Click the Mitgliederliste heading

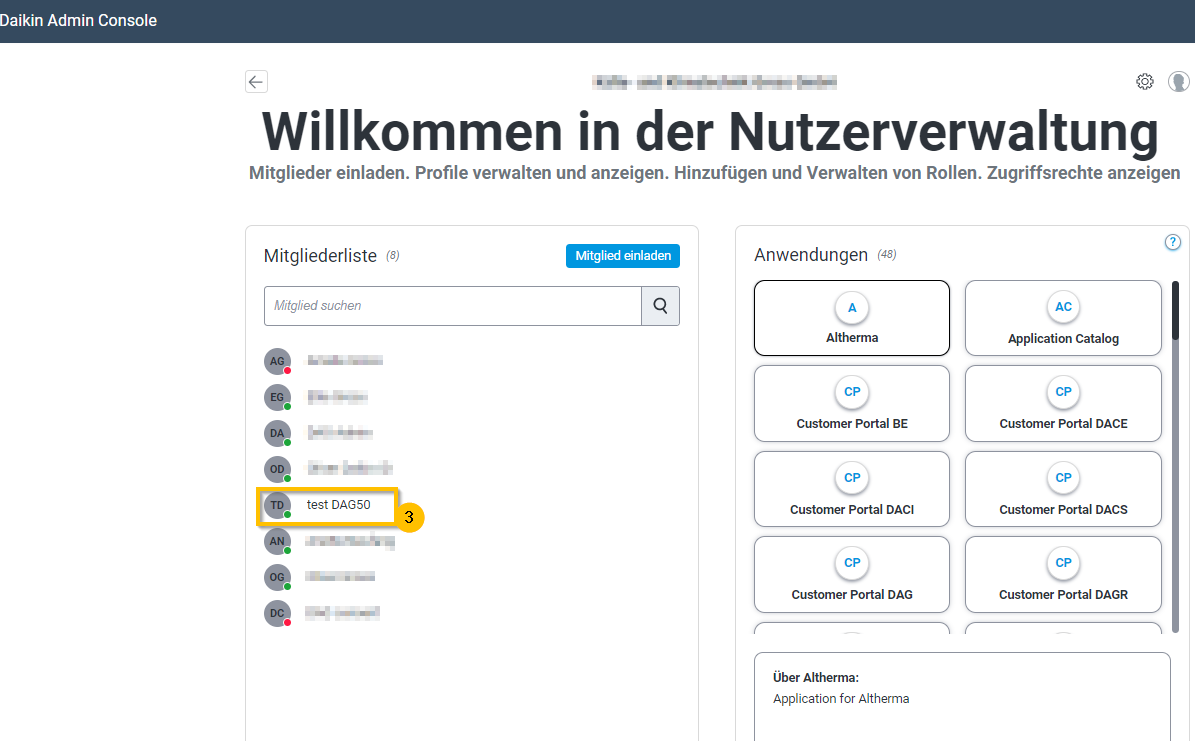coord(320,255)
